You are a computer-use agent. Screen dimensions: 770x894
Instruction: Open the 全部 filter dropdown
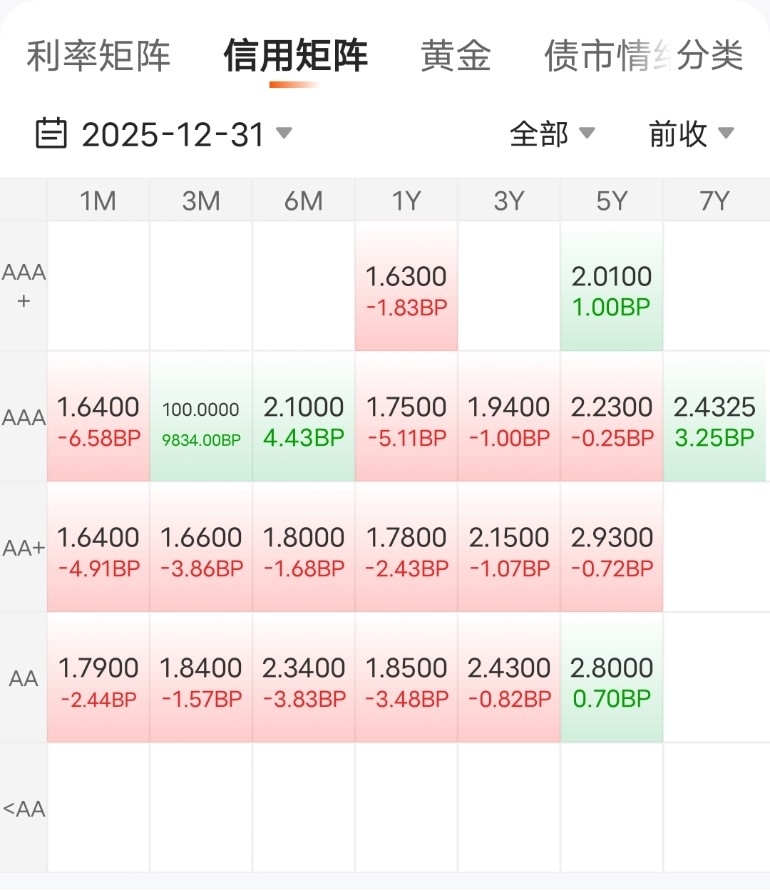coord(552,133)
